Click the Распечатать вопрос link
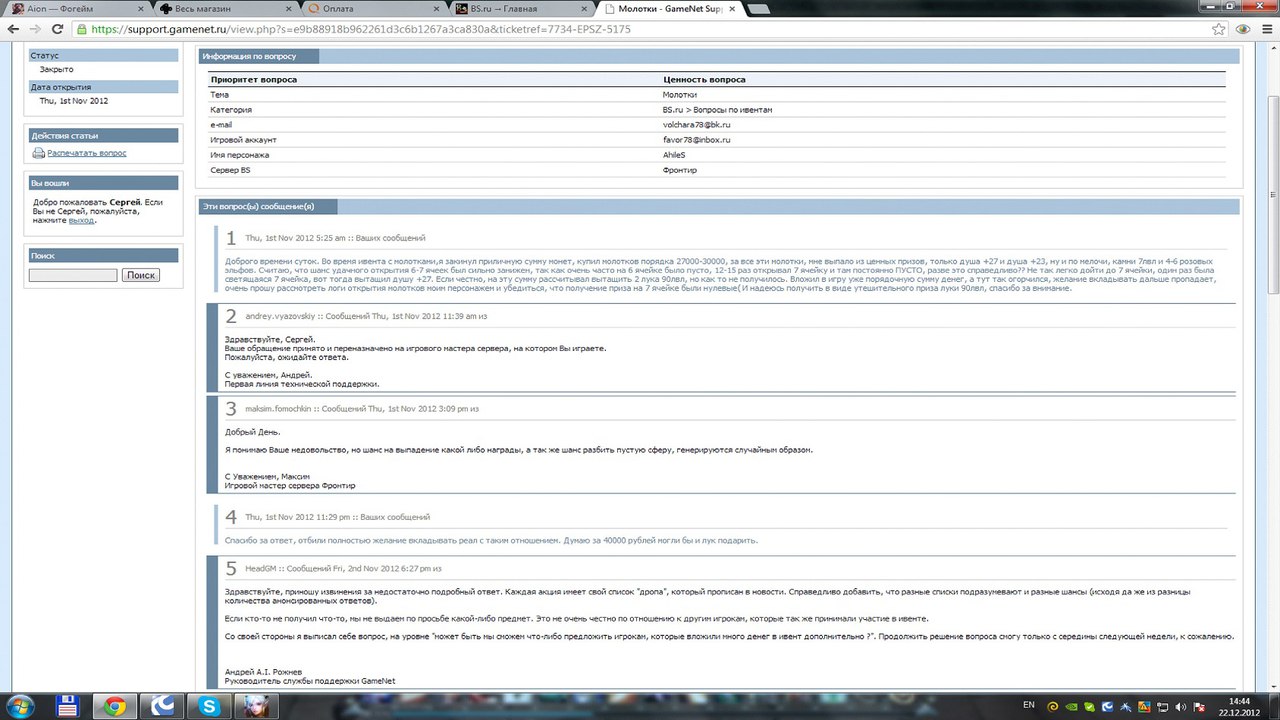 (87, 153)
